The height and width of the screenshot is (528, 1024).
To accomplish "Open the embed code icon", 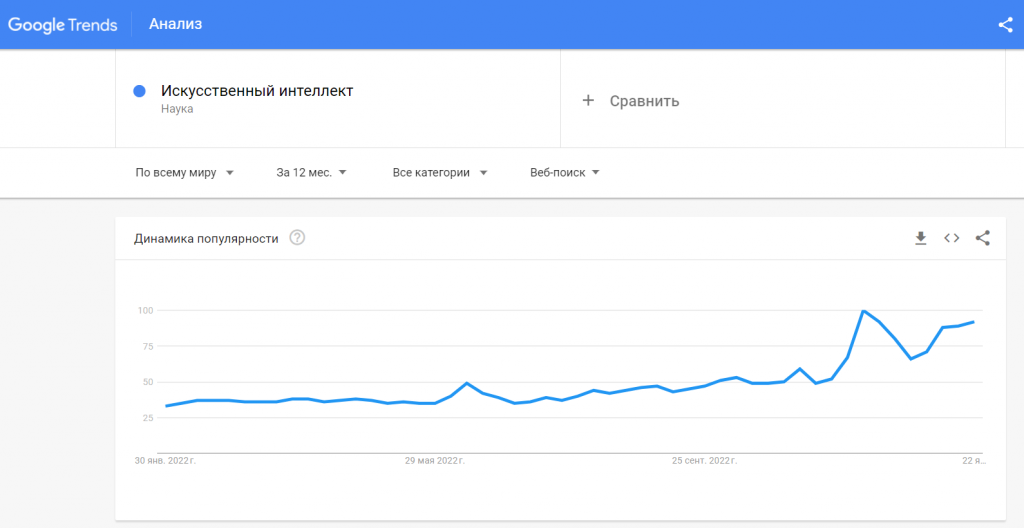I will (952, 239).
